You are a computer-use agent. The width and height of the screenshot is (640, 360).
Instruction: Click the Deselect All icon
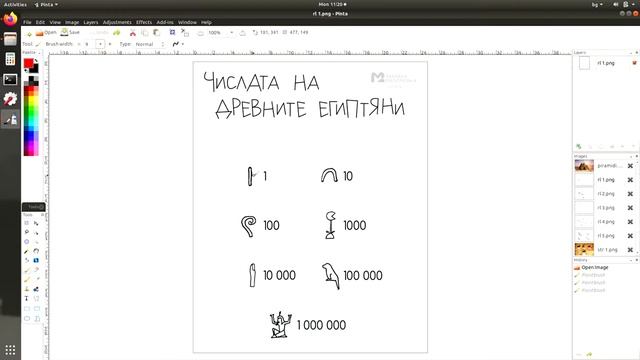pyautogui.click(x=184, y=33)
